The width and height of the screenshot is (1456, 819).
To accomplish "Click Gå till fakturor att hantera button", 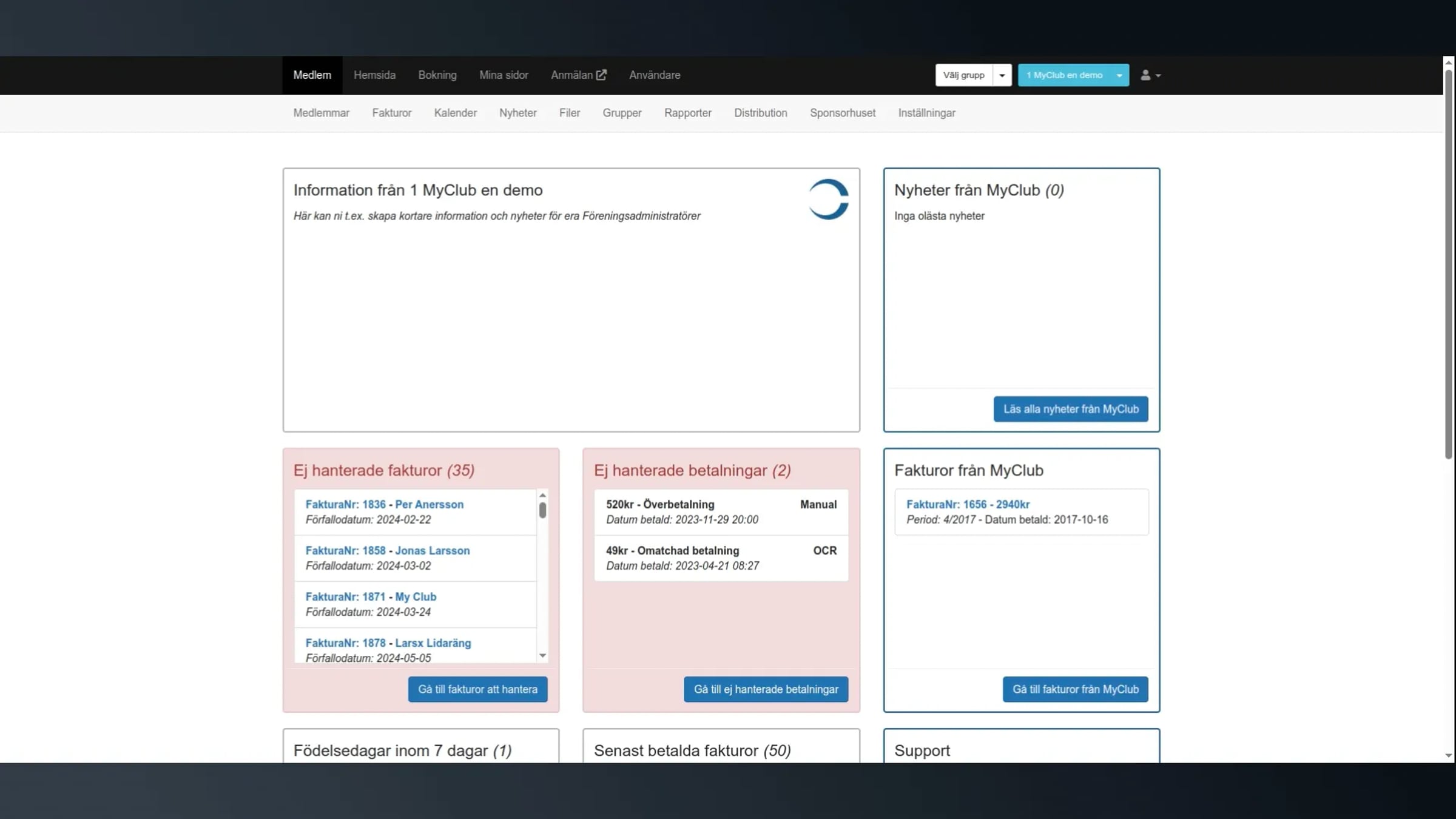I will point(477,689).
